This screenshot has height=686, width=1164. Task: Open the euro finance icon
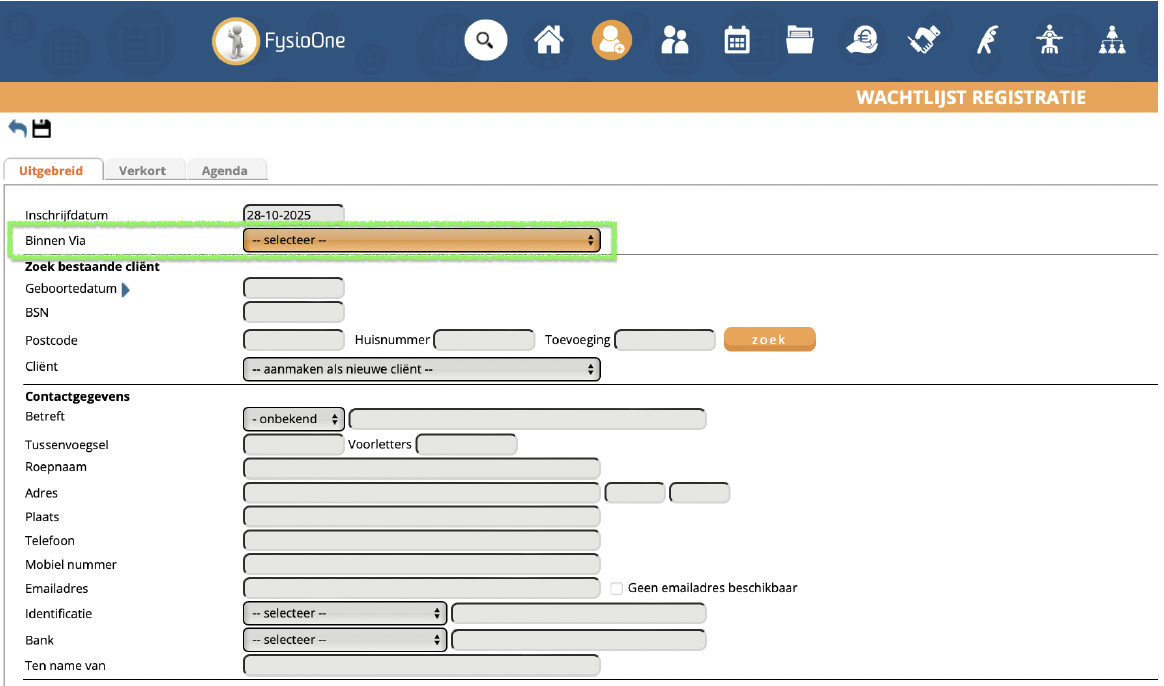click(x=861, y=41)
